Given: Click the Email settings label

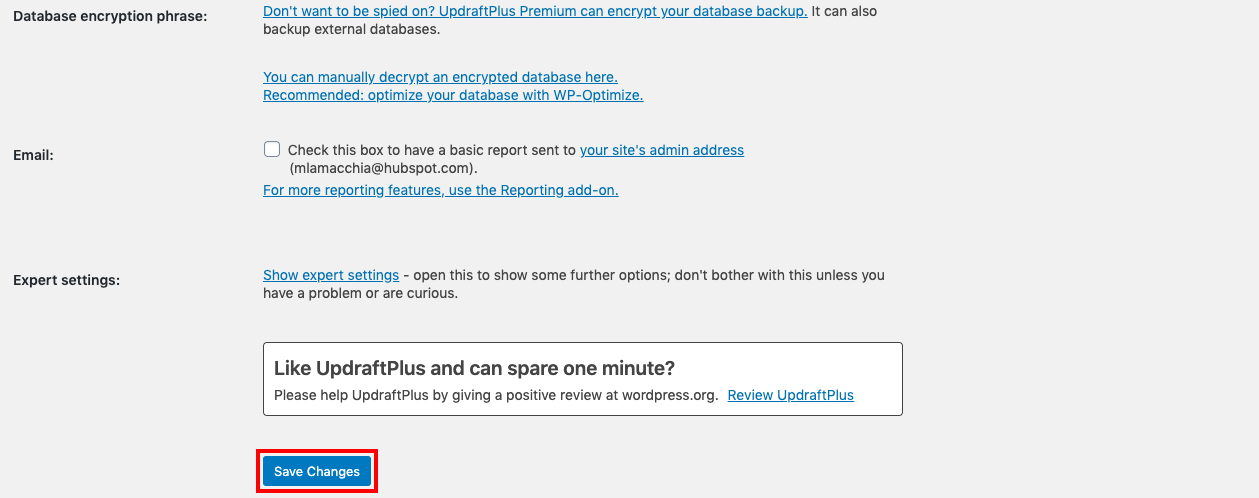Looking at the screenshot, I should (x=33, y=155).
